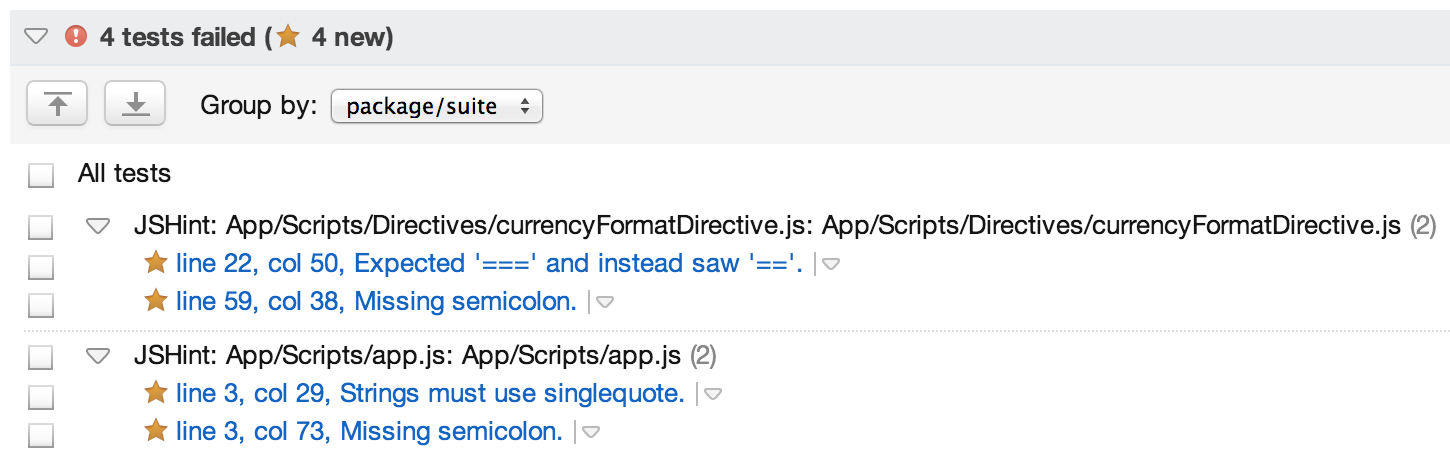
Task: Open 'line 3, col 73, Missing semicolon' link
Action: point(369,432)
